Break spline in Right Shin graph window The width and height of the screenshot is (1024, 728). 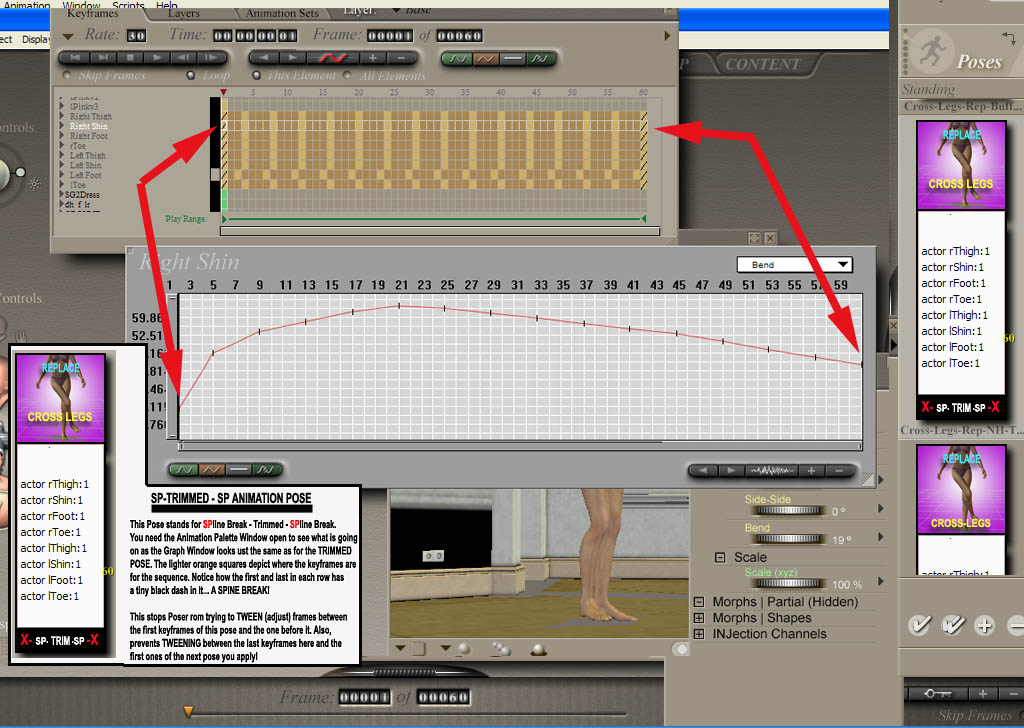(x=266, y=469)
